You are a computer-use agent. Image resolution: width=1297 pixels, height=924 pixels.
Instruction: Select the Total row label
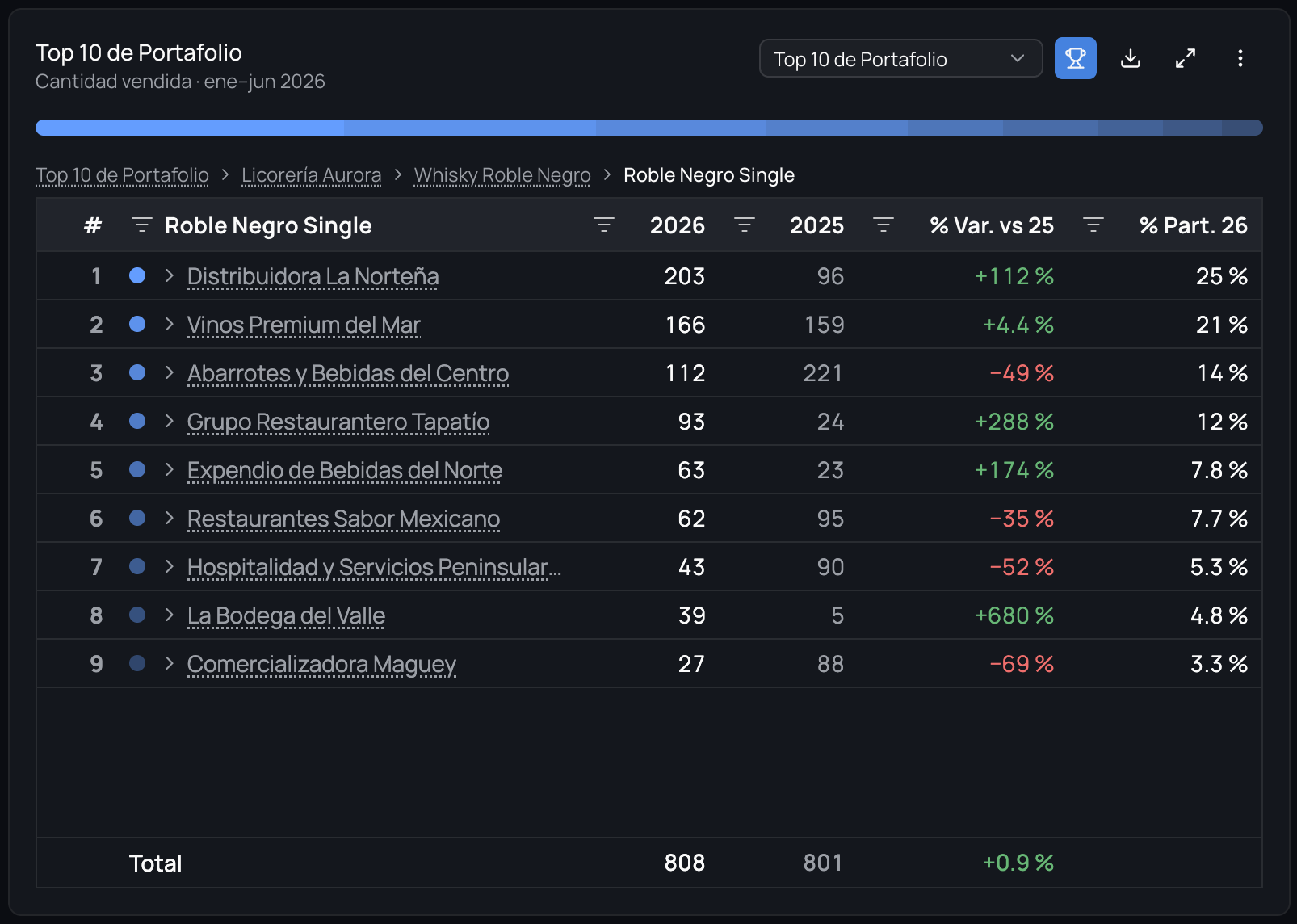pos(155,863)
